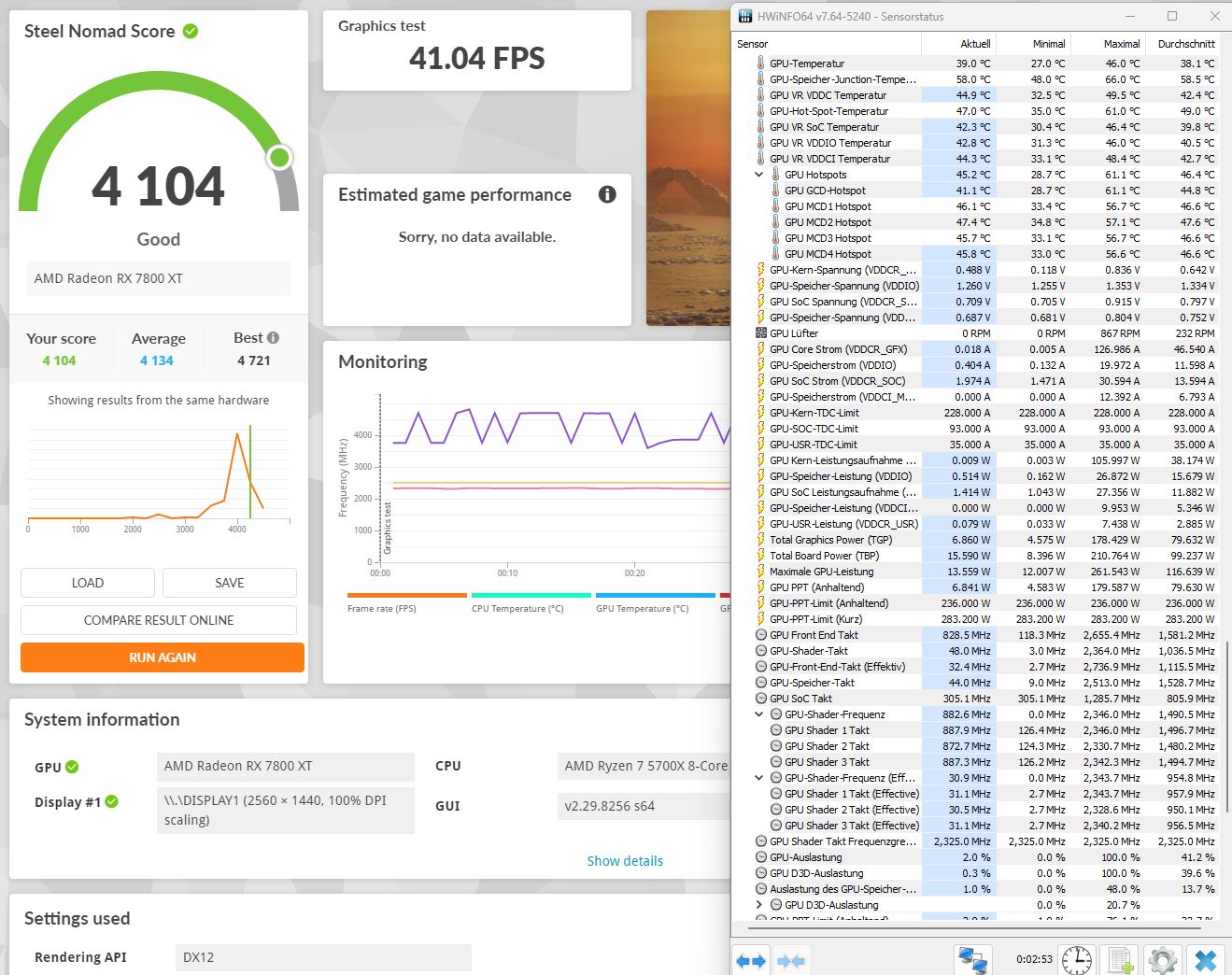1232x975 pixels.
Task: Select the GPU PPT (Anhaltend) row
Action: click(977, 587)
